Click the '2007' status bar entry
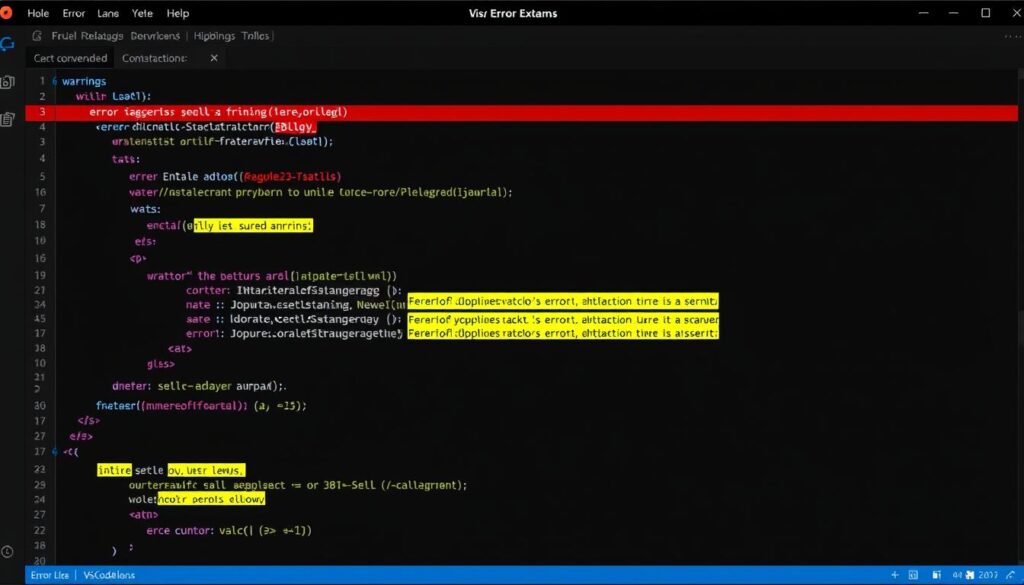The height and width of the screenshot is (585, 1024). (x=988, y=575)
